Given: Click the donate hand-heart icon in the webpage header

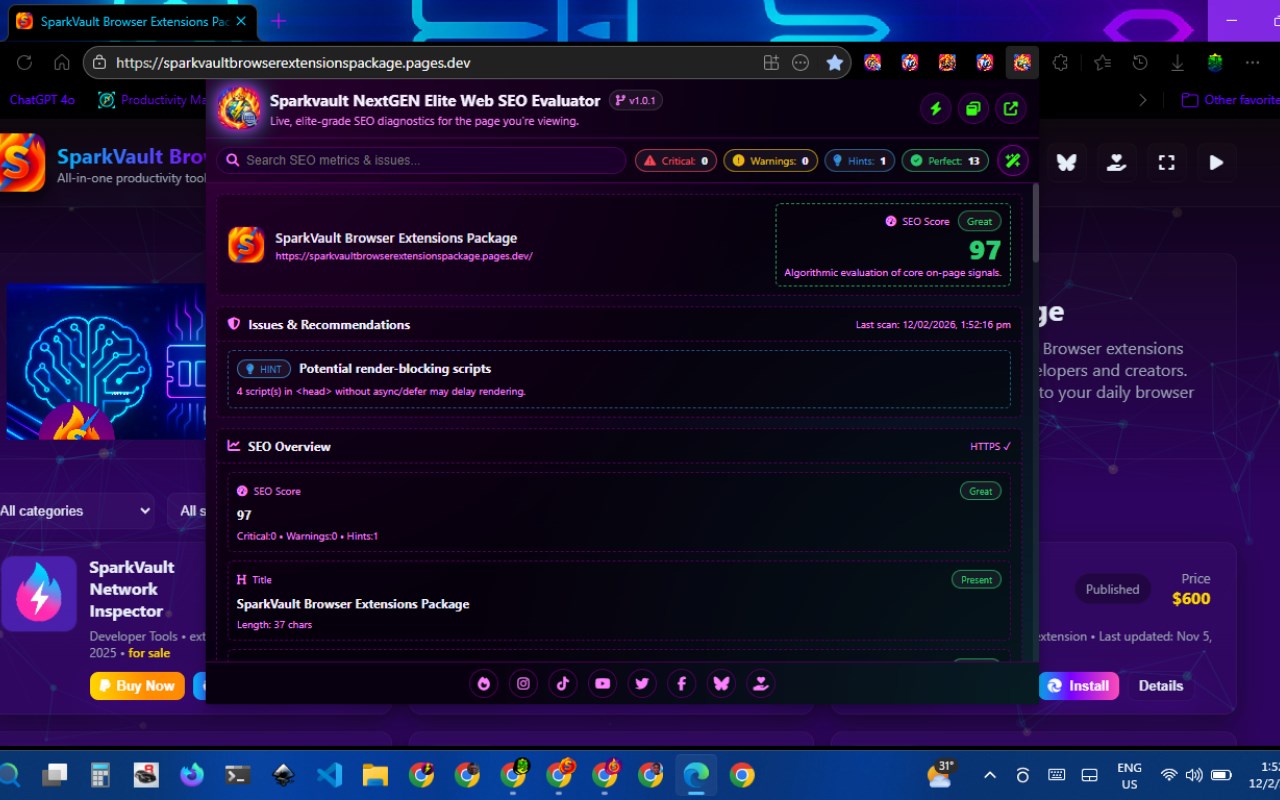Looking at the screenshot, I should tap(1117, 162).
